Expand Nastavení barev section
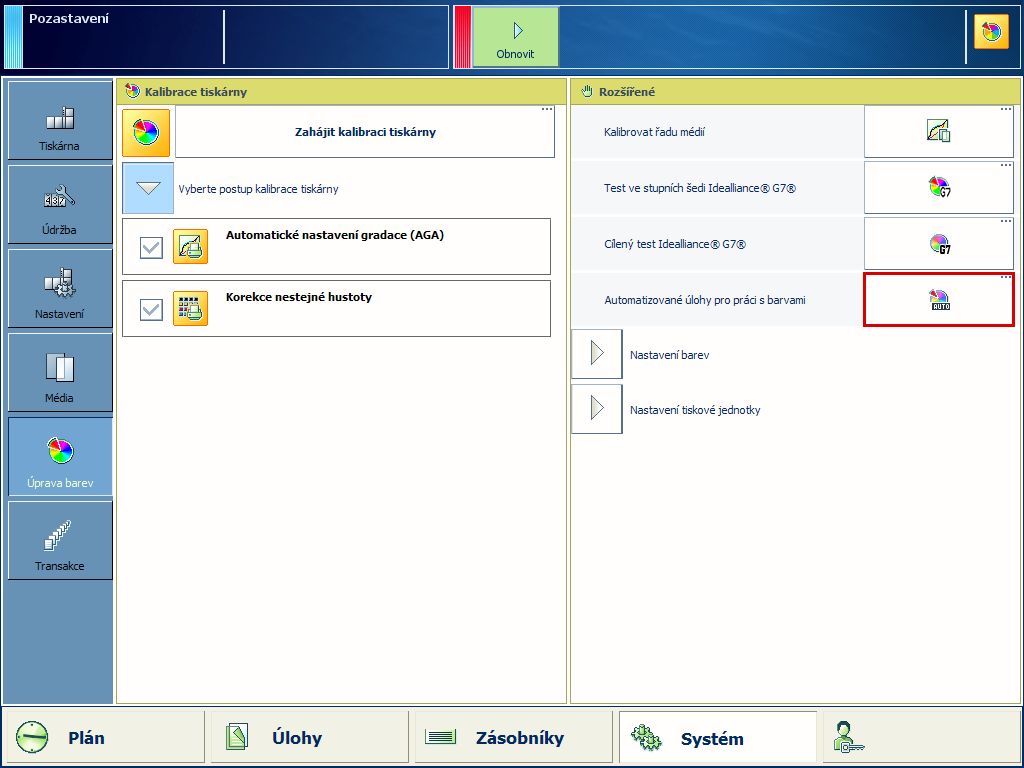 coord(597,354)
